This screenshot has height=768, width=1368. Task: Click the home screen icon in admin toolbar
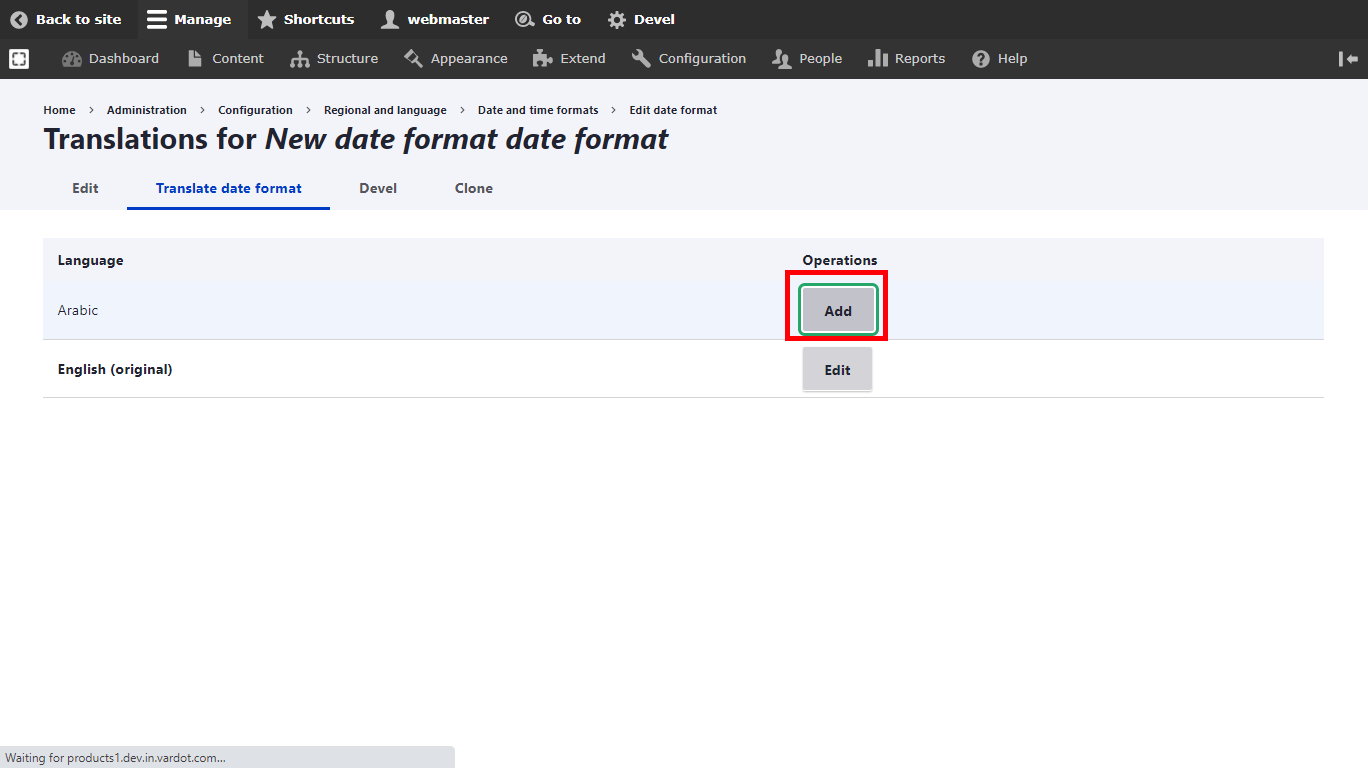click(x=19, y=59)
